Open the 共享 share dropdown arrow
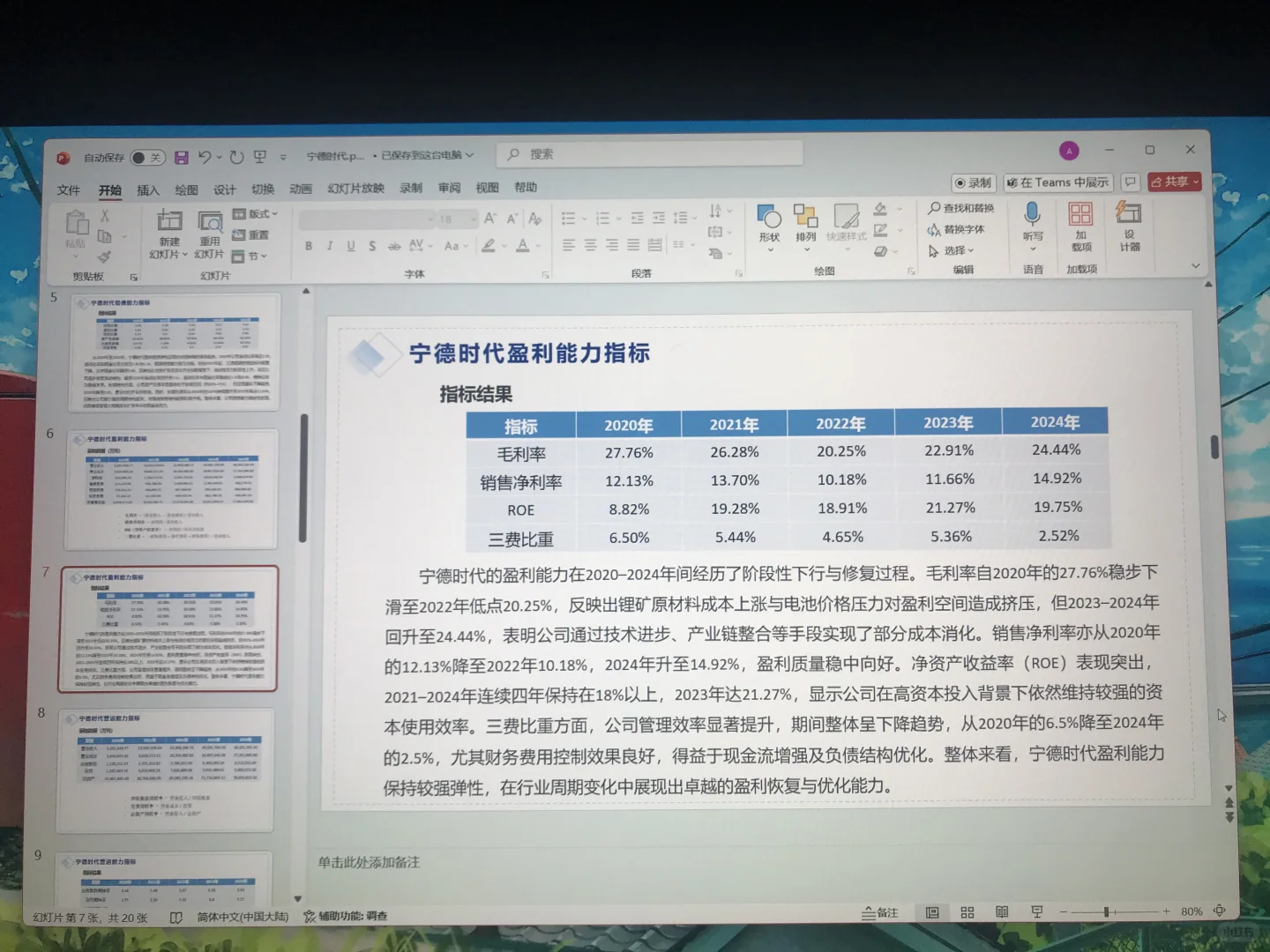This screenshot has width=1270, height=952. [x=1197, y=182]
